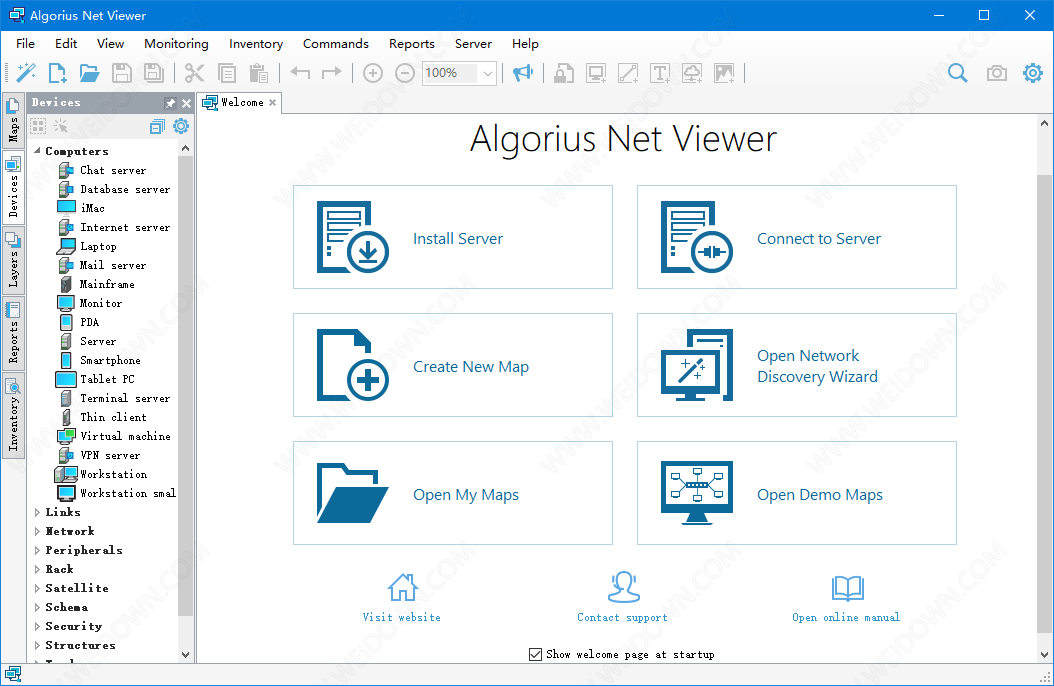The image size is (1054, 686).
Task: Close the Welcome tab
Action: coord(272,103)
